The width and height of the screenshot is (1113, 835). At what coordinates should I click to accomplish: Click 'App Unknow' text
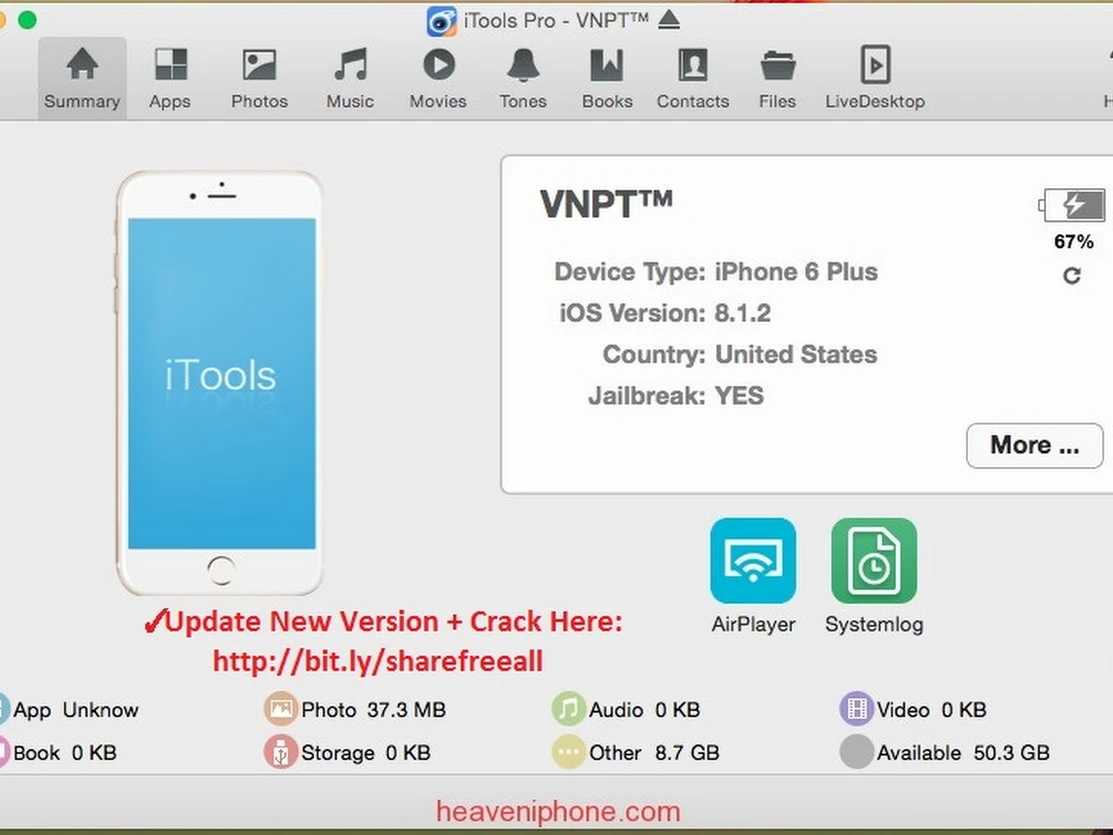(x=76, y=710)
